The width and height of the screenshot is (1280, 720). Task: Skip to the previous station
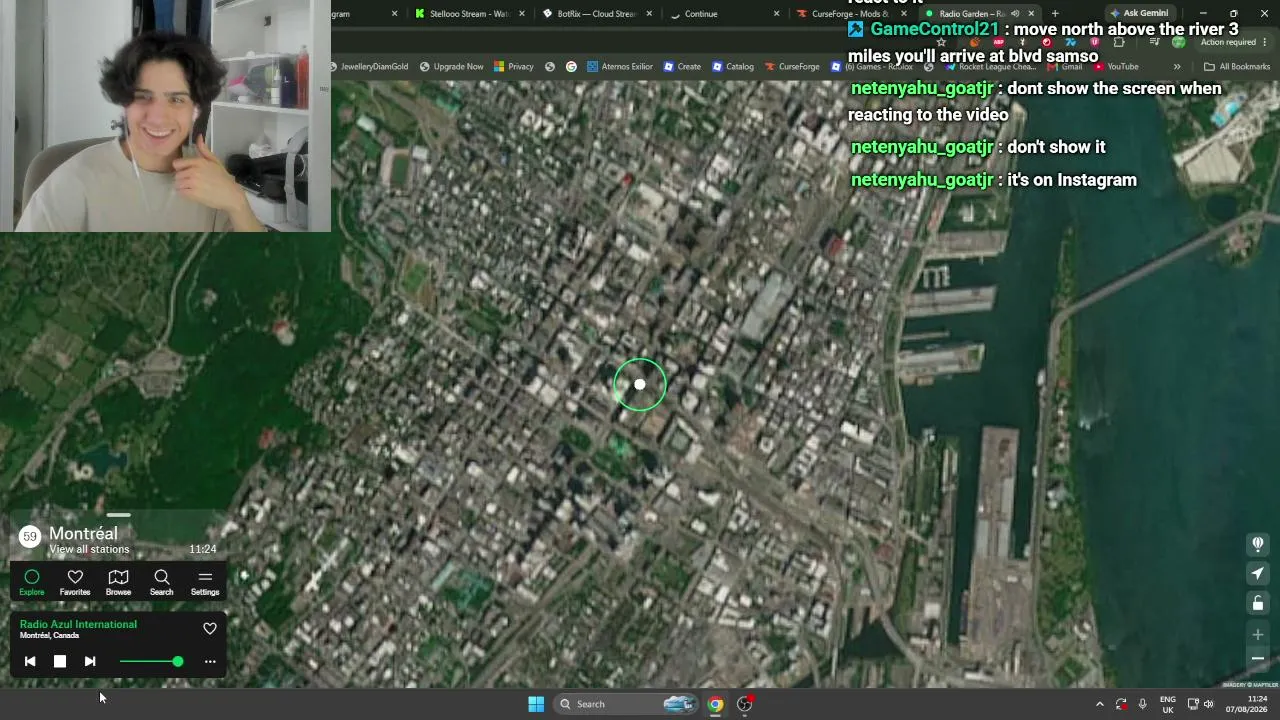[x=30, y=661]
